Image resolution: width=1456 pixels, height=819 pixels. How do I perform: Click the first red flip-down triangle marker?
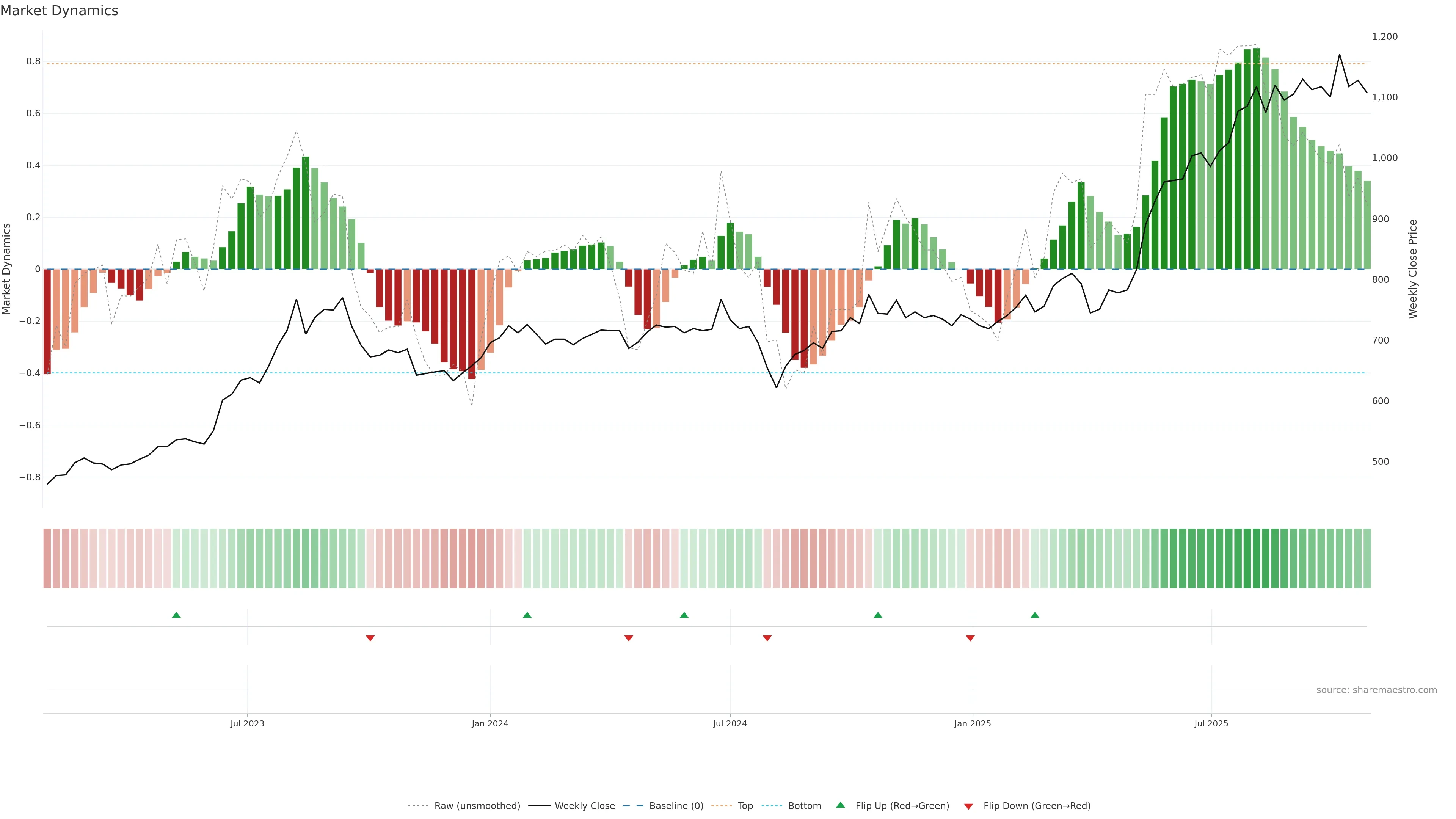(370, 638)
